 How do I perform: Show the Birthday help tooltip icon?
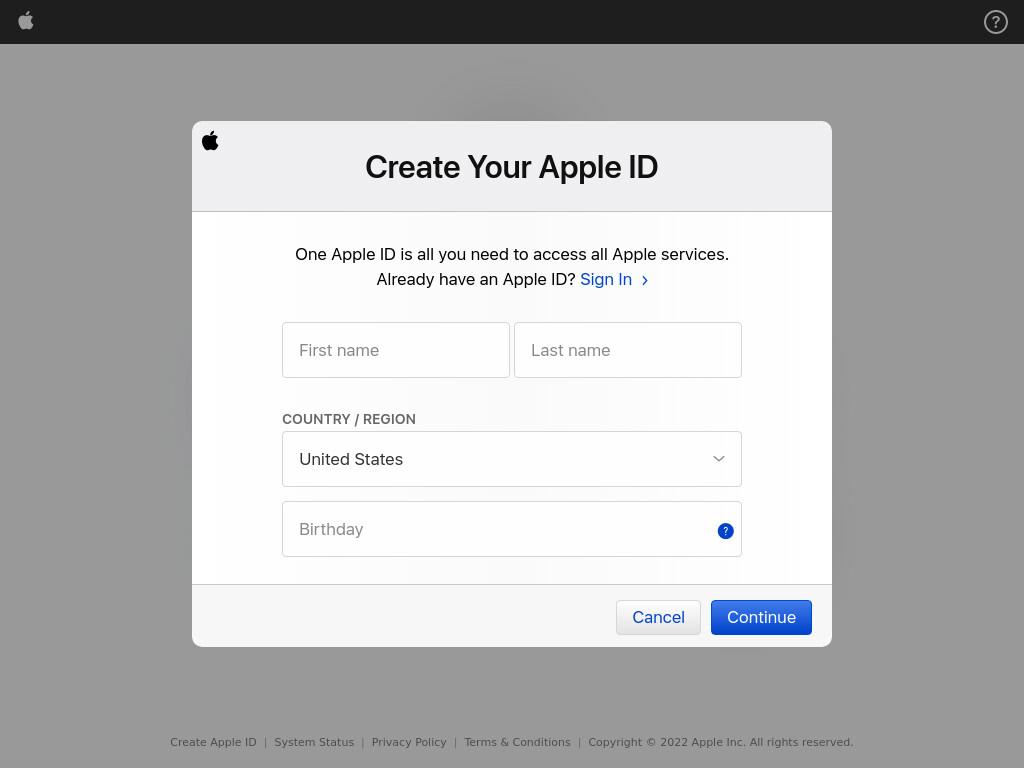tap(725, 531)
